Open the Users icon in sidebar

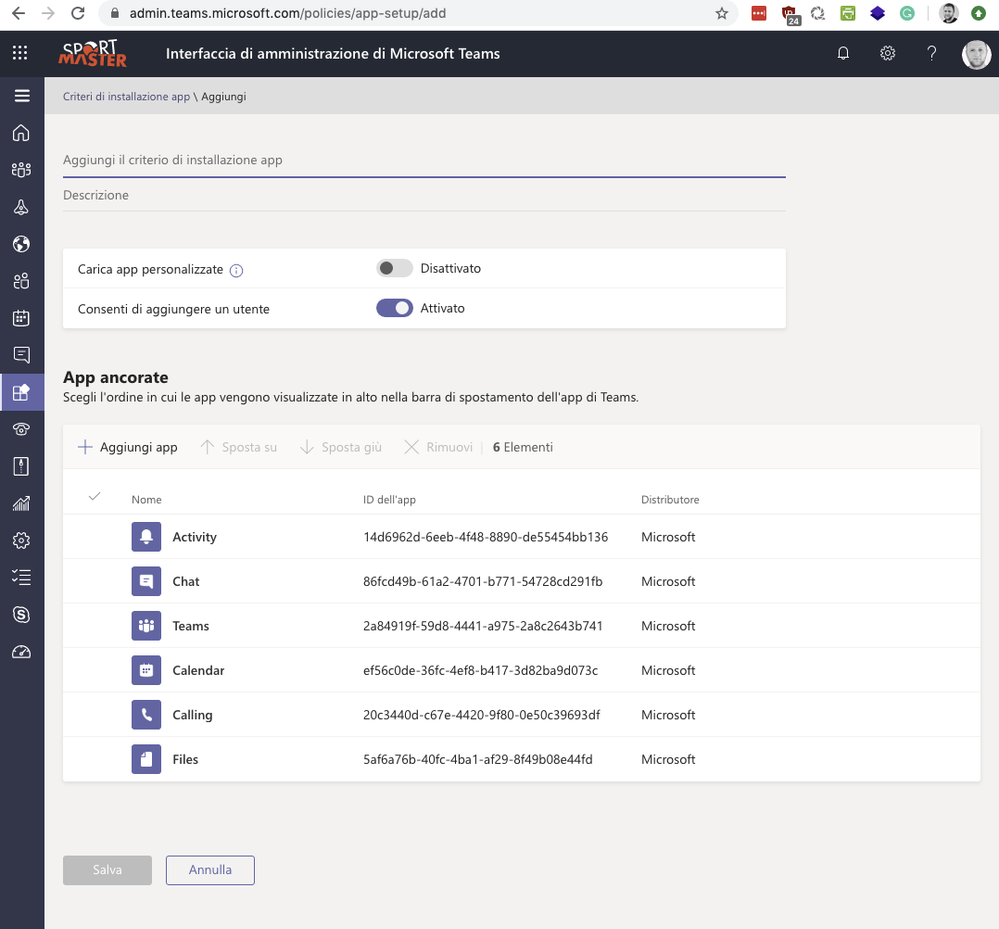click(21, 281)
